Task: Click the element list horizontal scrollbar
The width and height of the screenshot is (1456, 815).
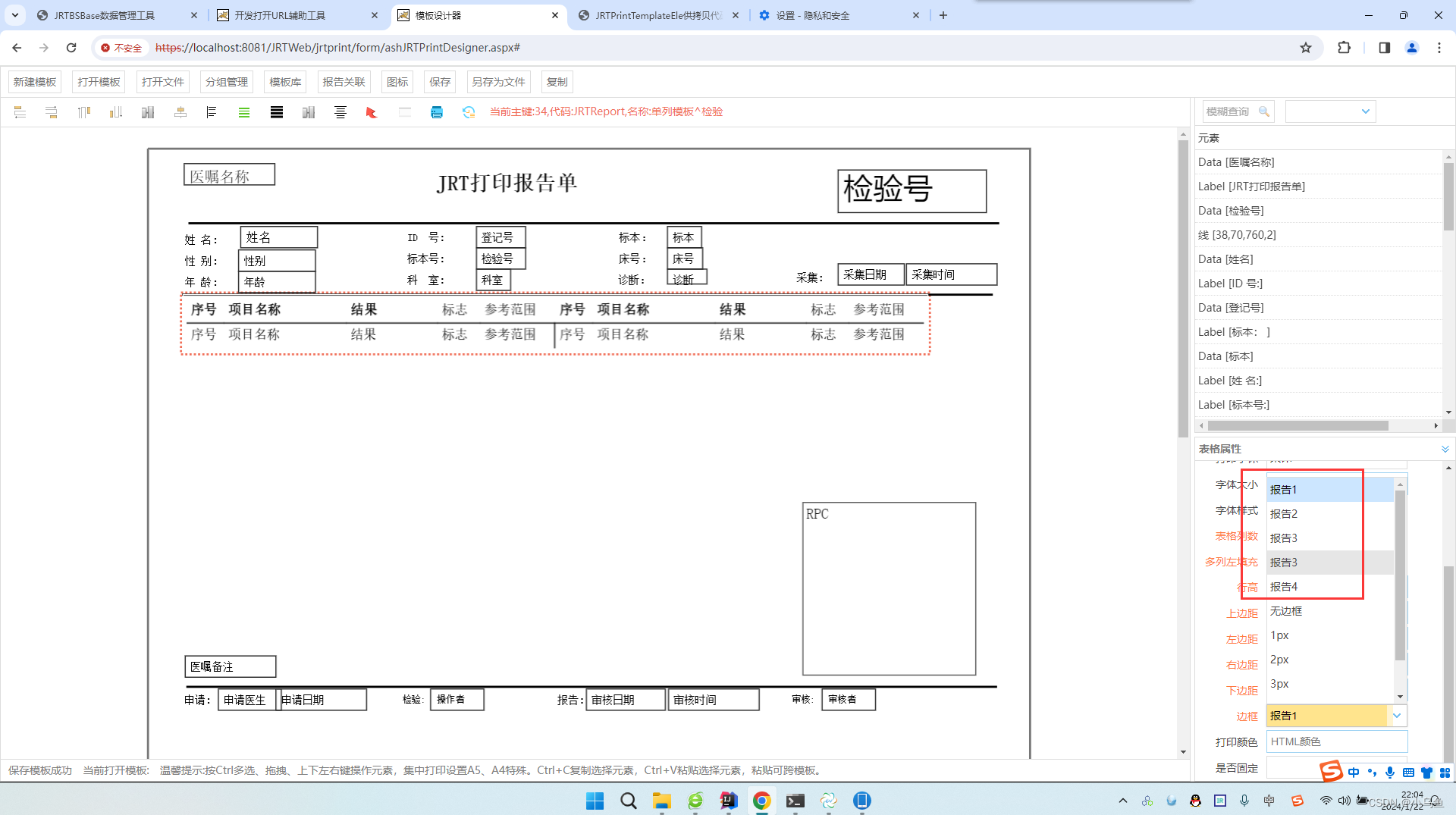Action: (x=1298, y=426)
